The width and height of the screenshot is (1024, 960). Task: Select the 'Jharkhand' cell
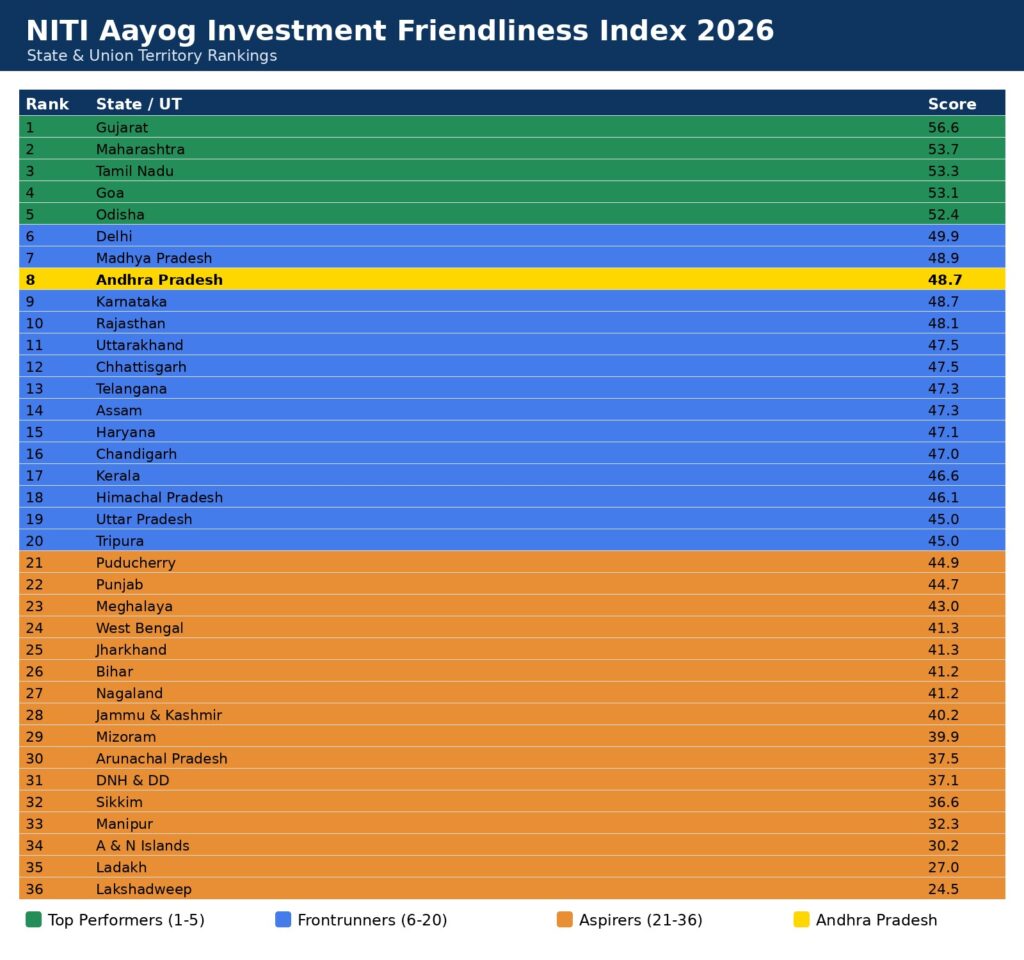[131, 650]
